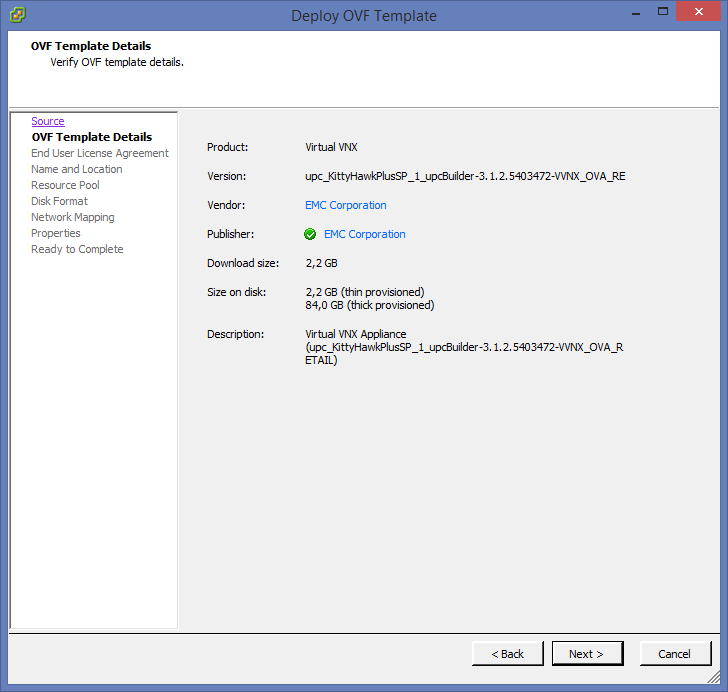This screenshot has width=728, height=692.
Task: Jump to the Name and Location step
Action: click(77, 169)
